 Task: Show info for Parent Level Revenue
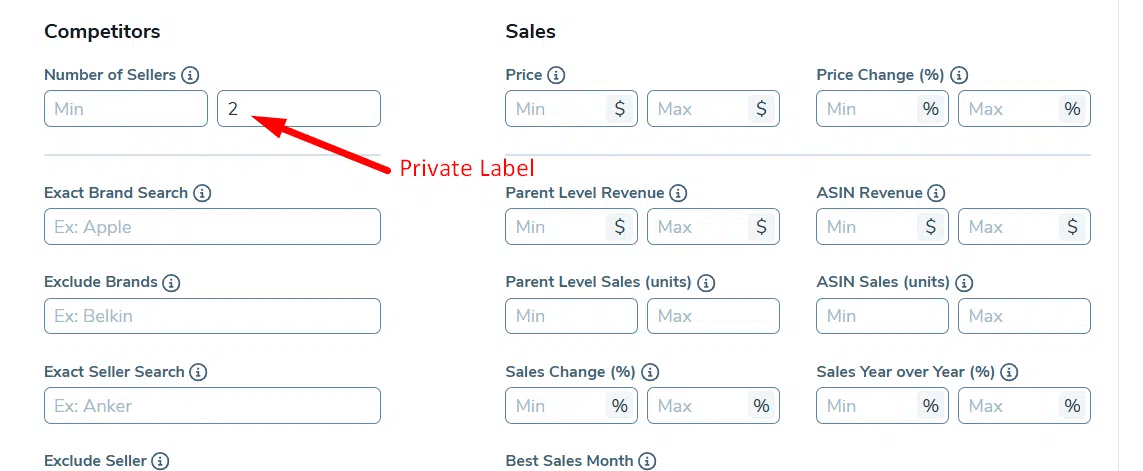pyautogui.click(x=678, y=193)
